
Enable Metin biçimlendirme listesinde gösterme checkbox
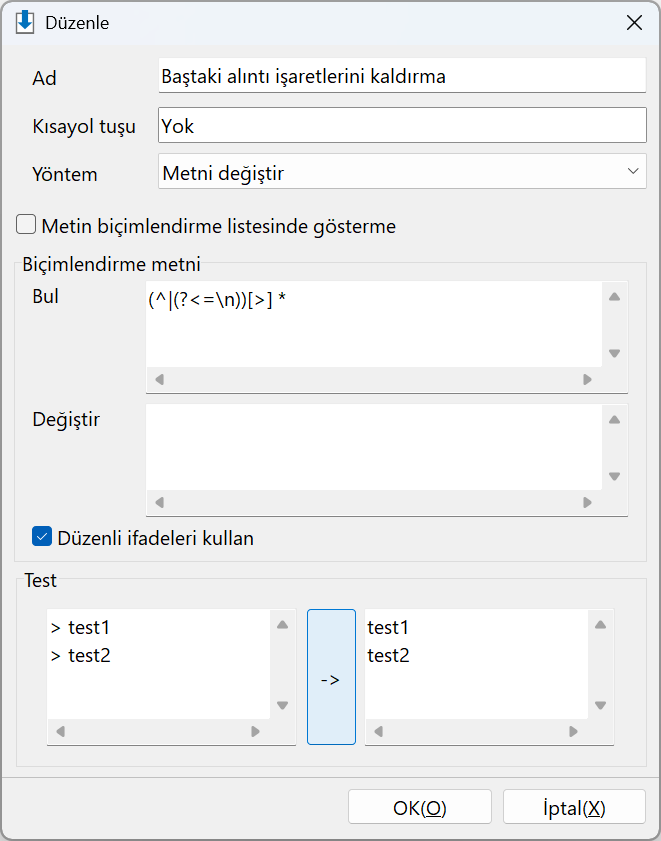click(x=26, y=225)
